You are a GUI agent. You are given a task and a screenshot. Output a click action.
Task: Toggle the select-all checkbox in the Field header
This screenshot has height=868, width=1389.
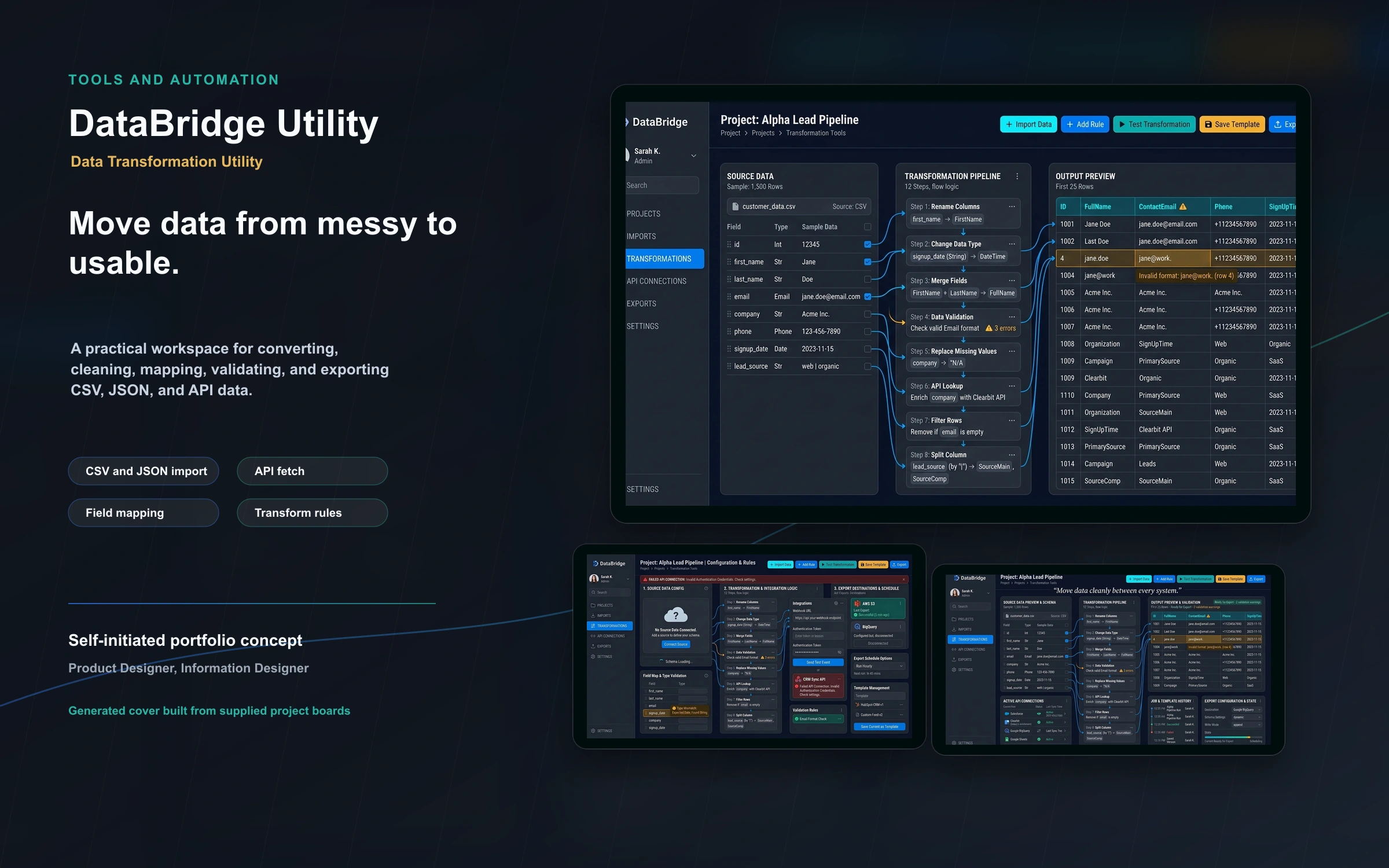(x=868, y=227)
